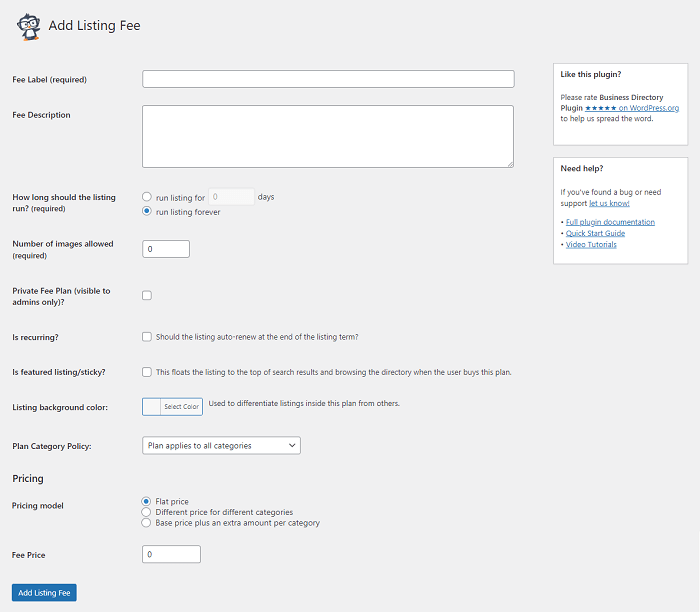The width and height of the screenshot is (700, 612).
Task: Click the Fee Label text field
Action: coord(328,79)
